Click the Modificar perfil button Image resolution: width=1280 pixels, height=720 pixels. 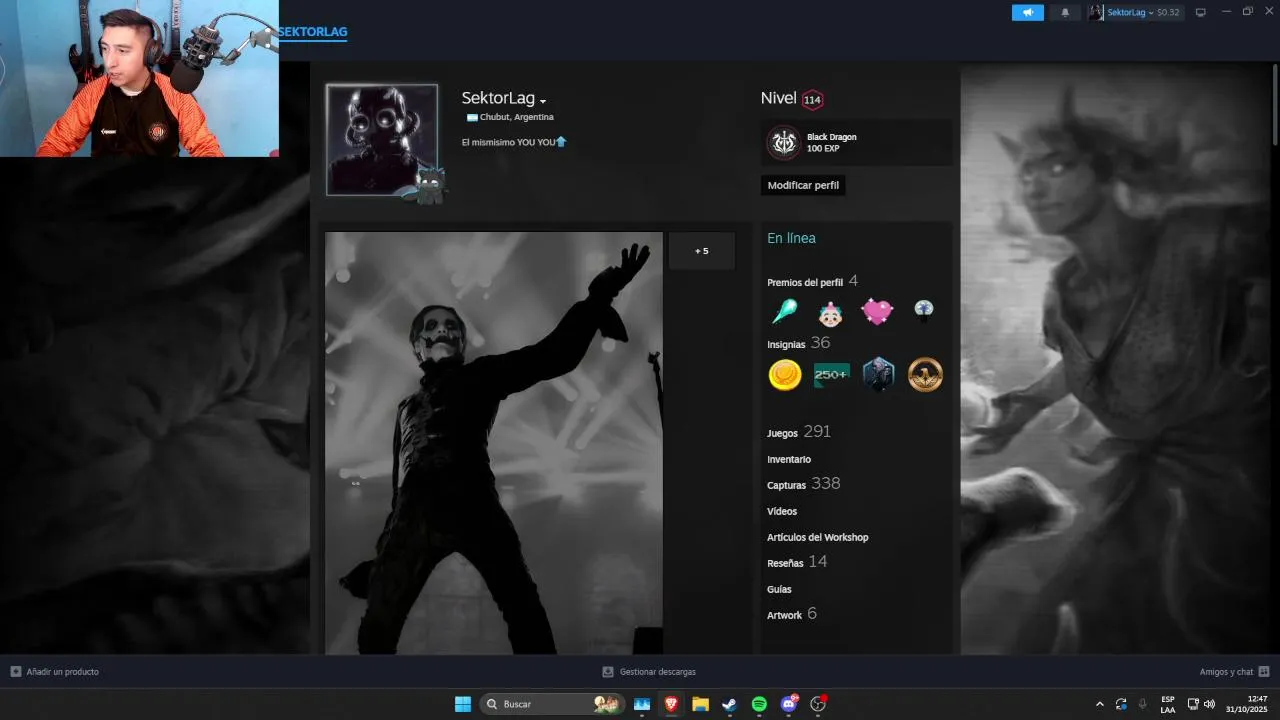(803, 185)
